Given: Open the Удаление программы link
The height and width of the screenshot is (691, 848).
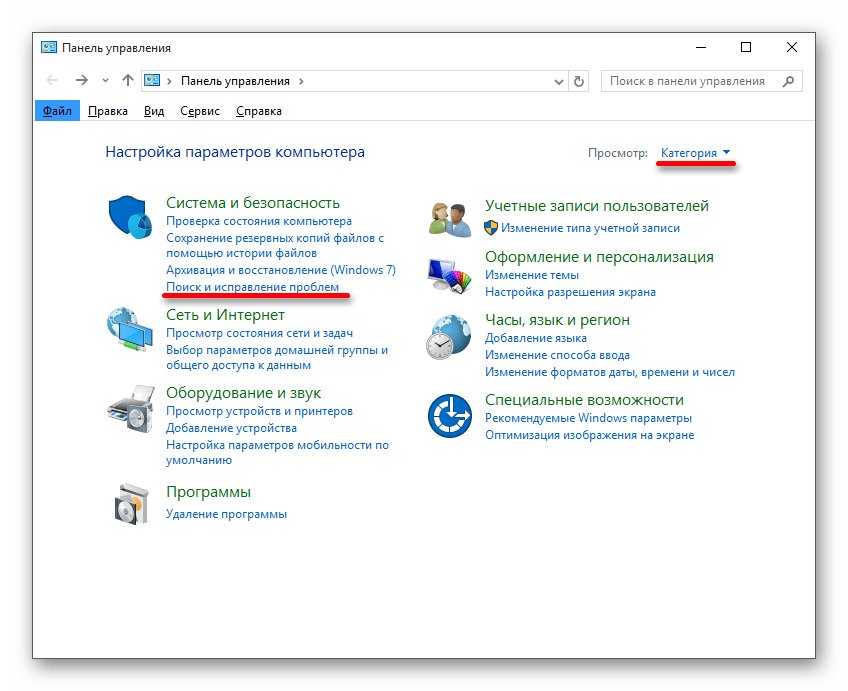Looking at the screenshot, I should click(226, 514).
